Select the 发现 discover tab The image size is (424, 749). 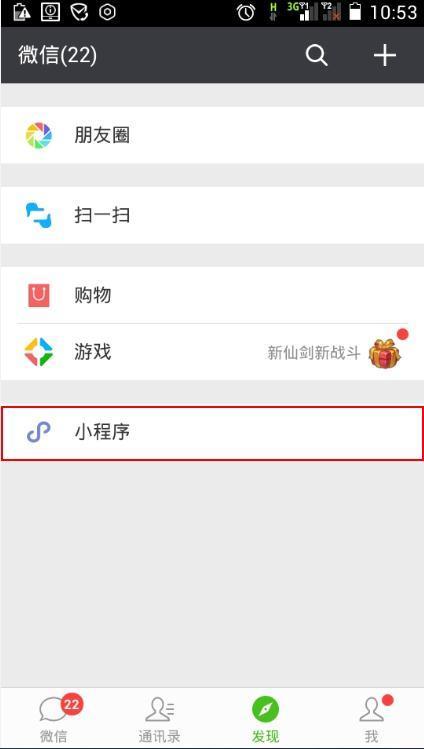coord(265,719)
